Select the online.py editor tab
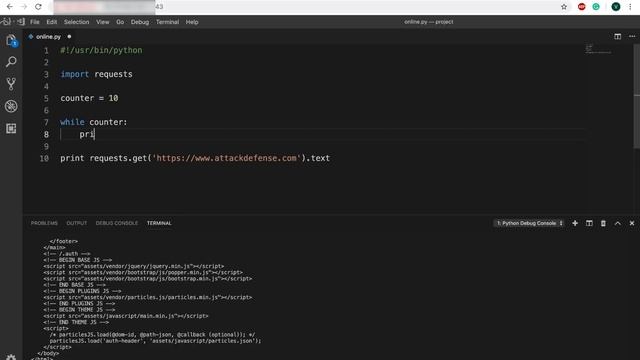Screen dimensions: 640x360 48,37
